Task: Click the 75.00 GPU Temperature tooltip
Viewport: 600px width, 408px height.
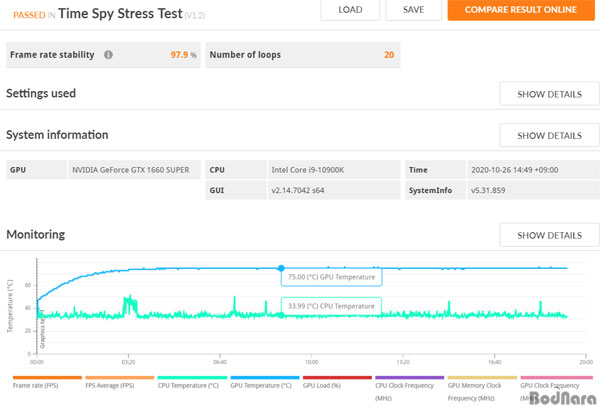Action: click(333, 279)
